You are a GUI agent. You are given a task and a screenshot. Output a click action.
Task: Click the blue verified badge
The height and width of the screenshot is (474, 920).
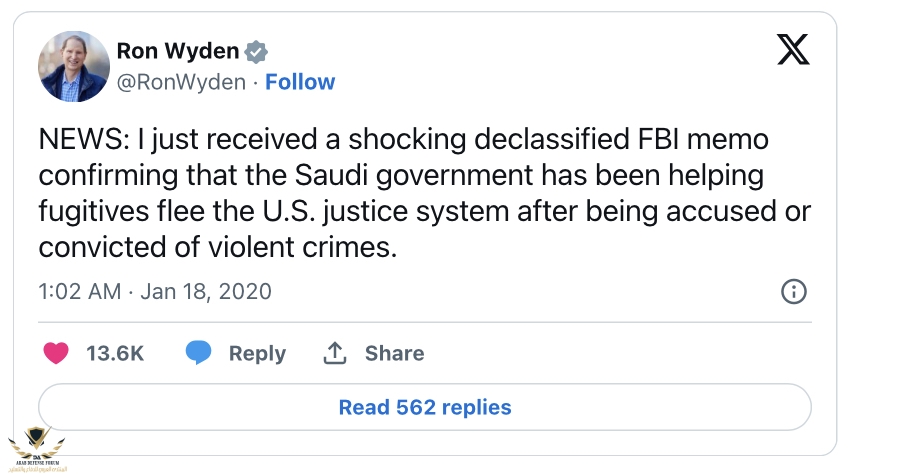(257, 52)
